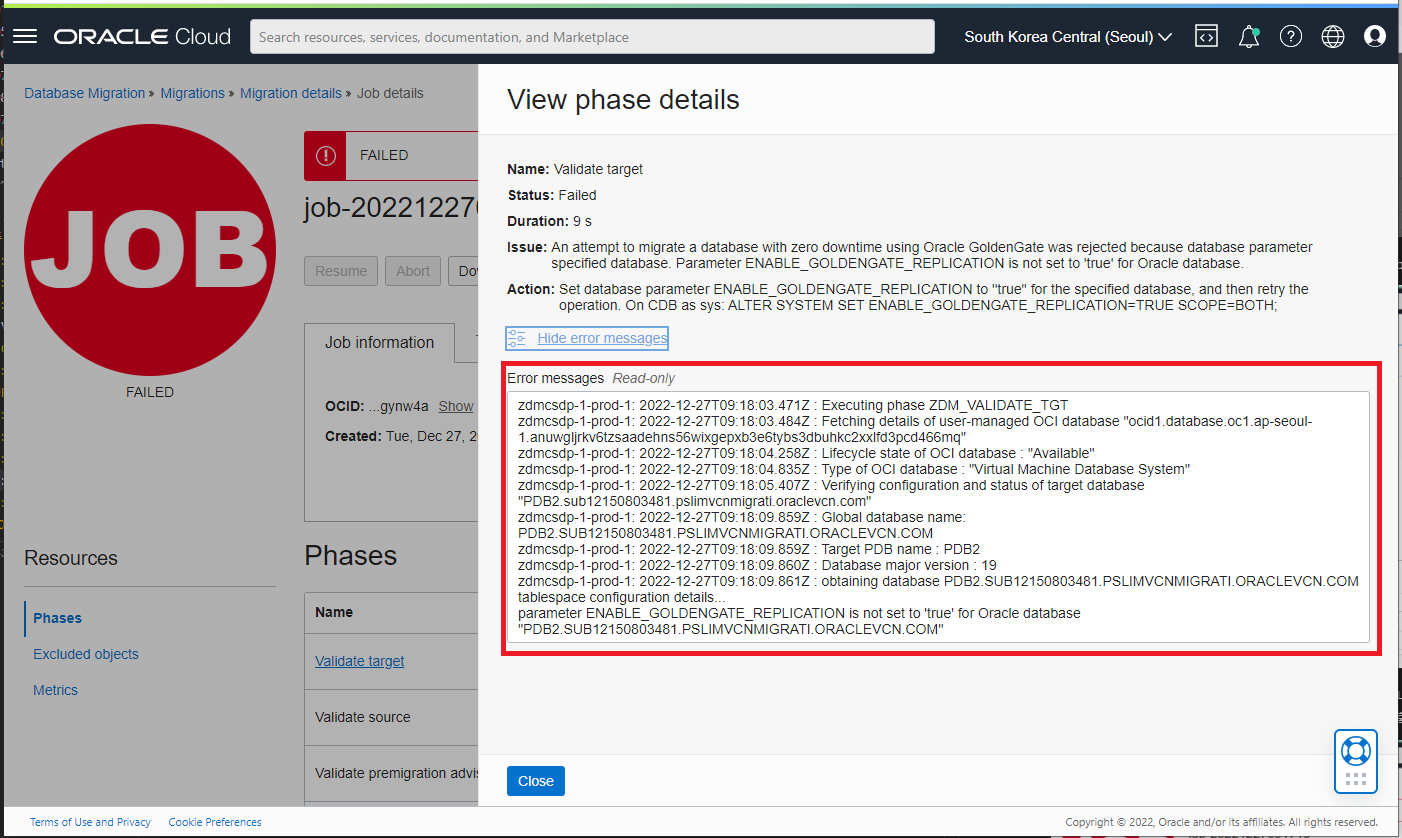Click the Name column header
The image size is (1402, 838).
point(334,612)
